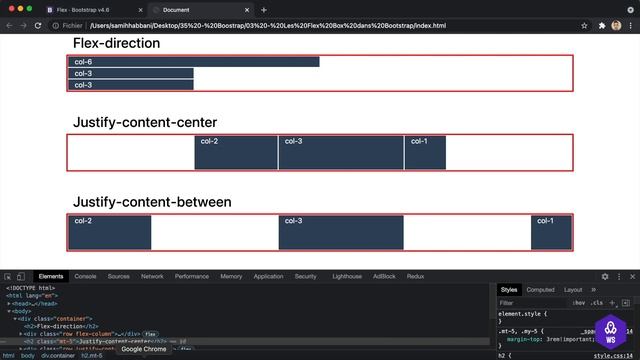Click the element.style rule
The height and width of the screenshot is (360, 640).
pyautogui.click(x=522, y=314)
